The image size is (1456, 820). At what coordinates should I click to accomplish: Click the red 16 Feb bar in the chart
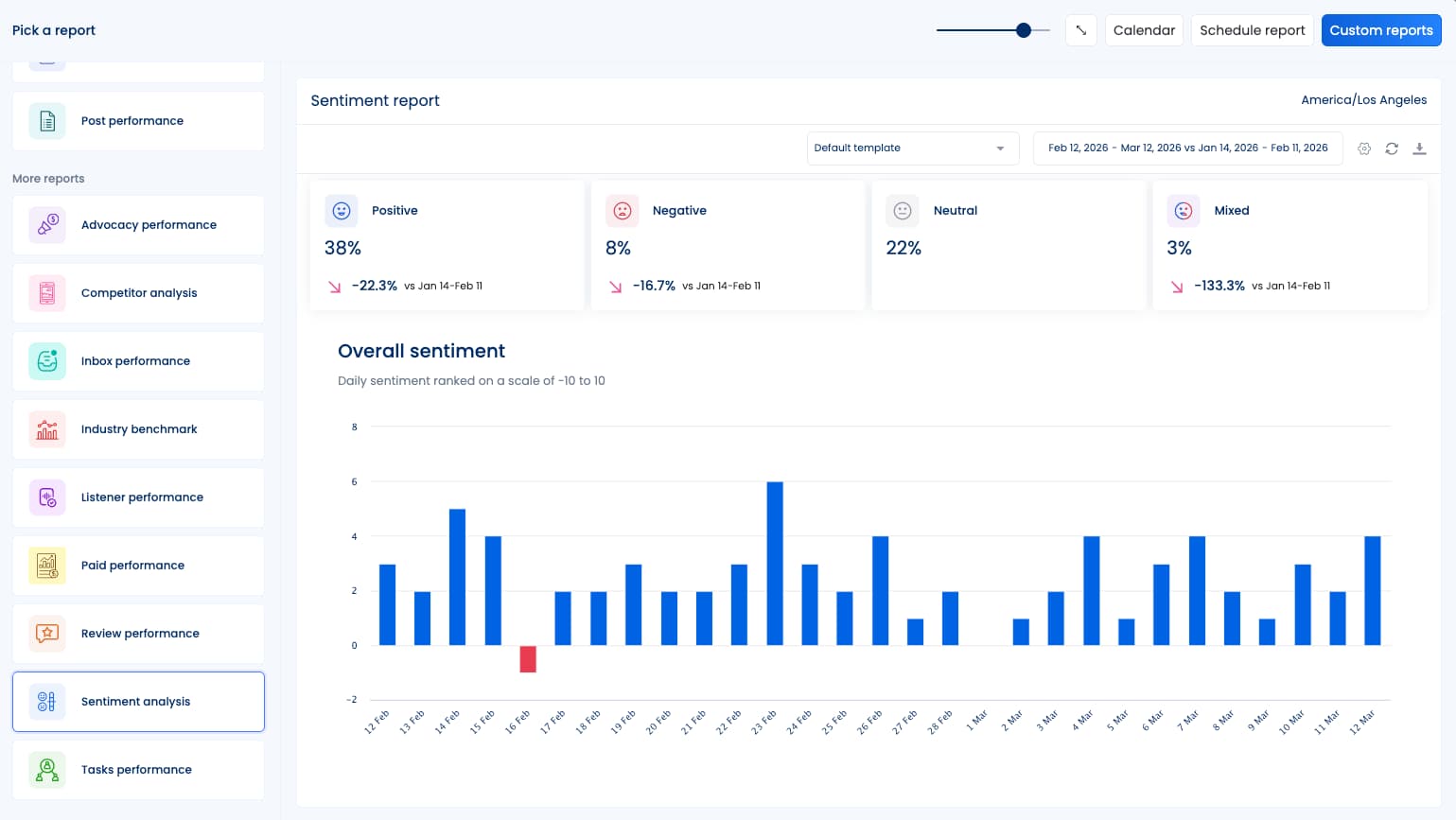[x=528, y=659]
